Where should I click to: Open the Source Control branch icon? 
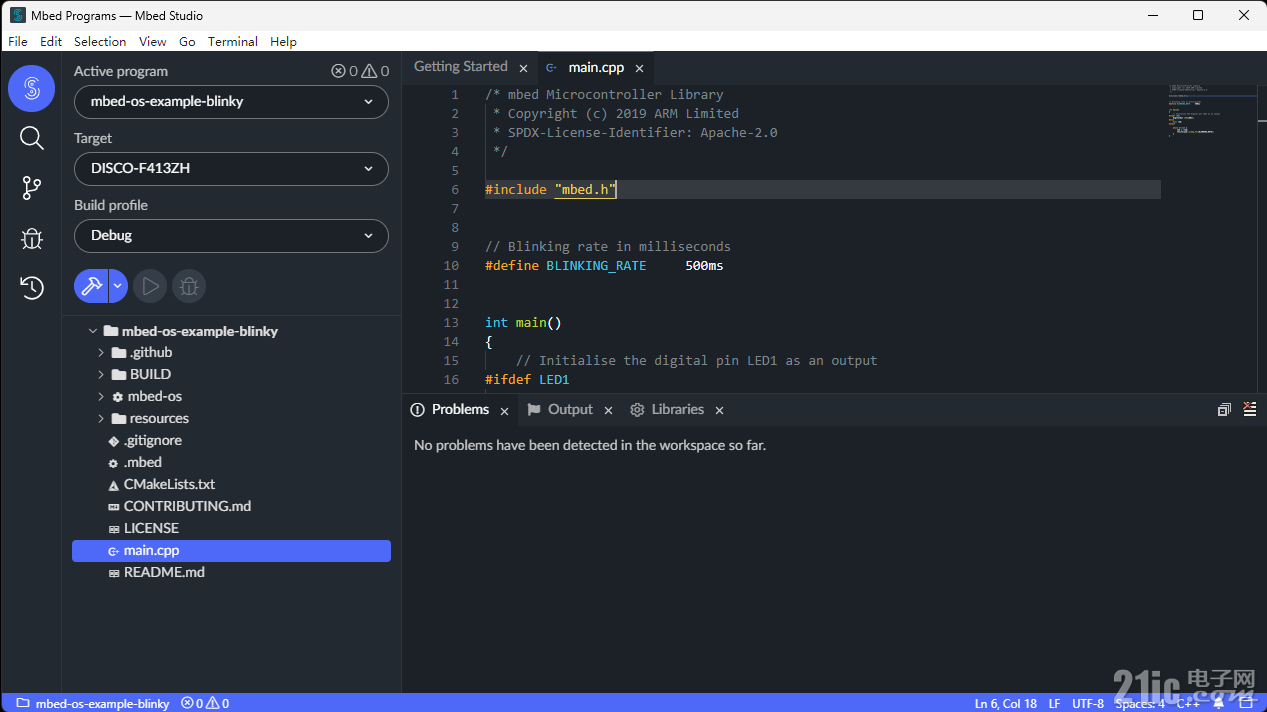[x=31, y=188]
